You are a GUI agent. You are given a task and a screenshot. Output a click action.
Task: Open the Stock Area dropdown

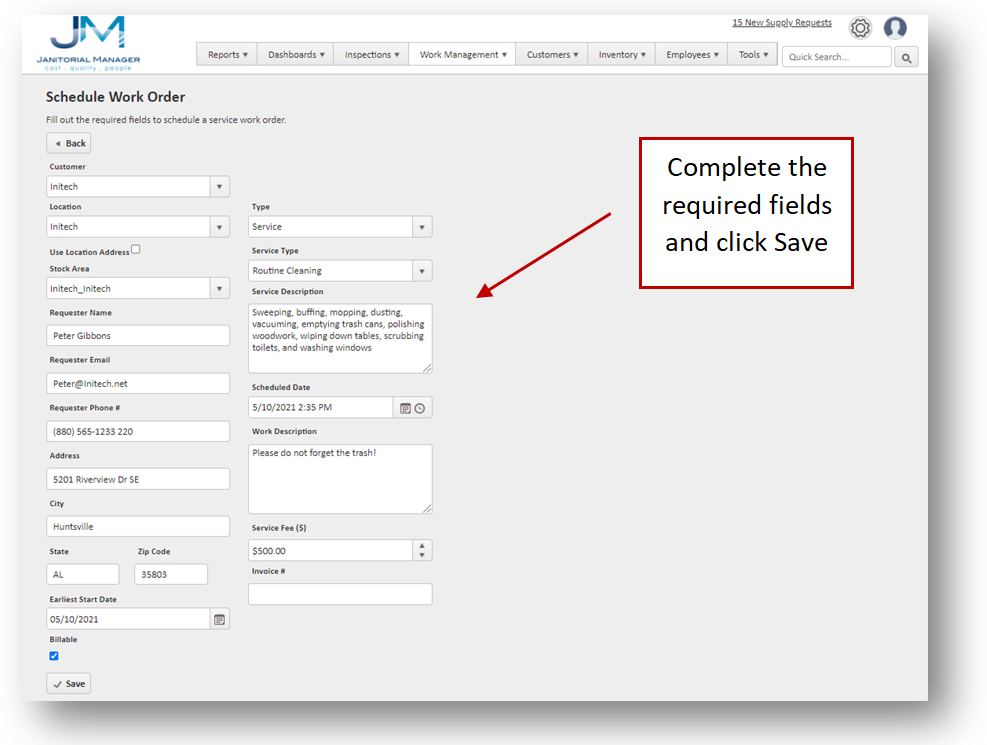(219, 289)
